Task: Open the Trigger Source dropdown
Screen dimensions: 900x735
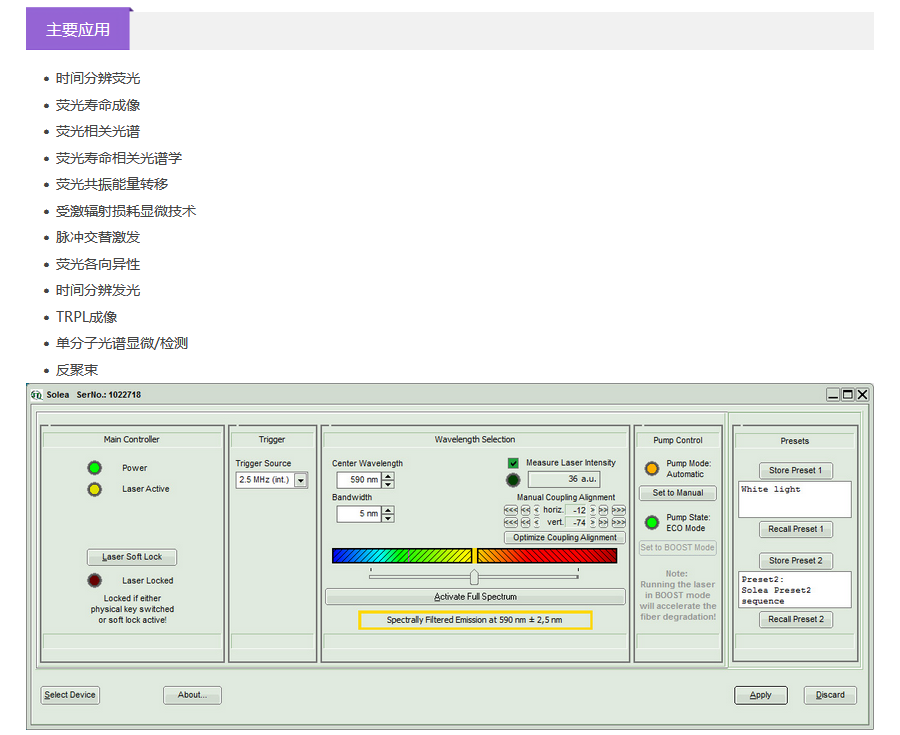Action: tap(300, 481)
